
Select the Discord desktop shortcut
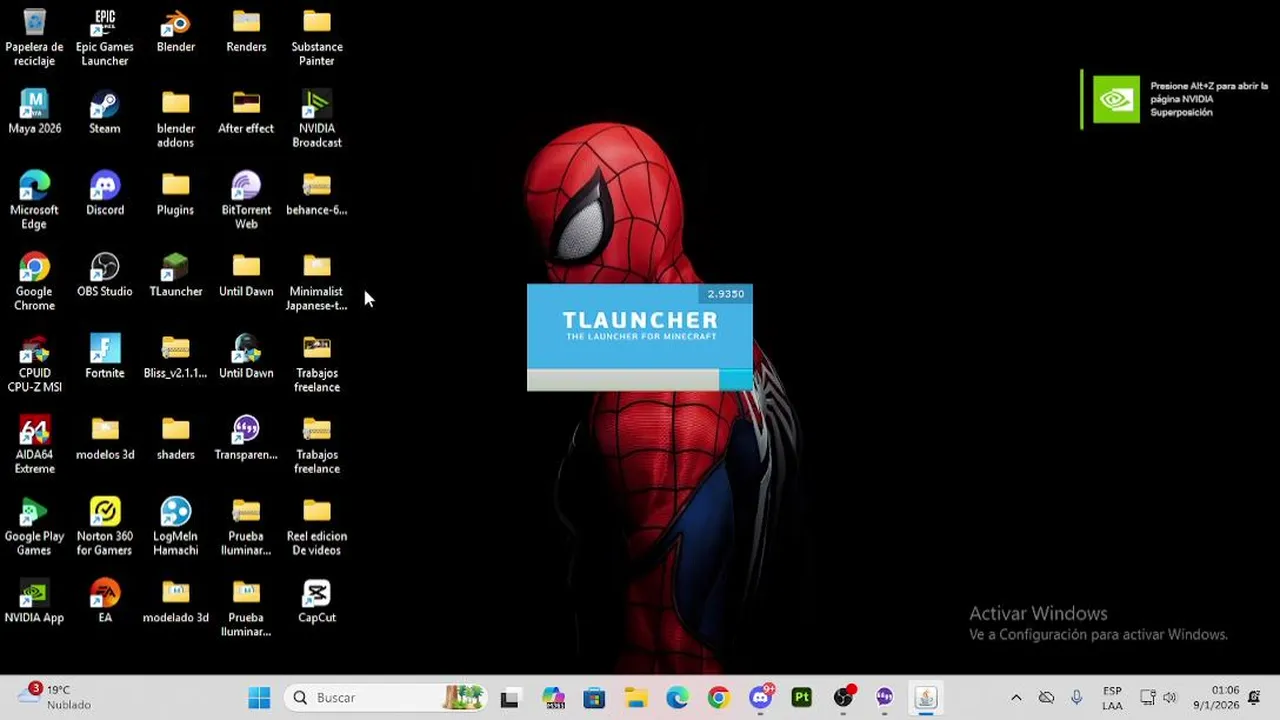[x=105, y=194]
